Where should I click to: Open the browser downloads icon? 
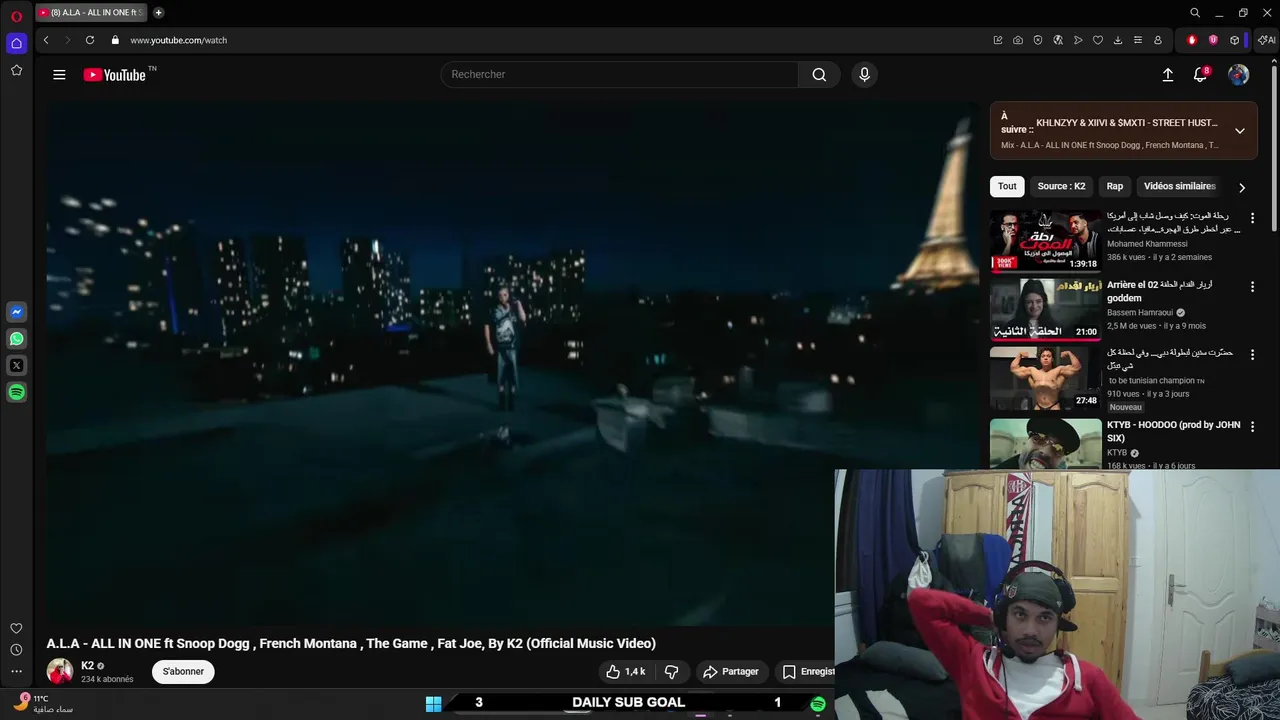click(1118, 40)
